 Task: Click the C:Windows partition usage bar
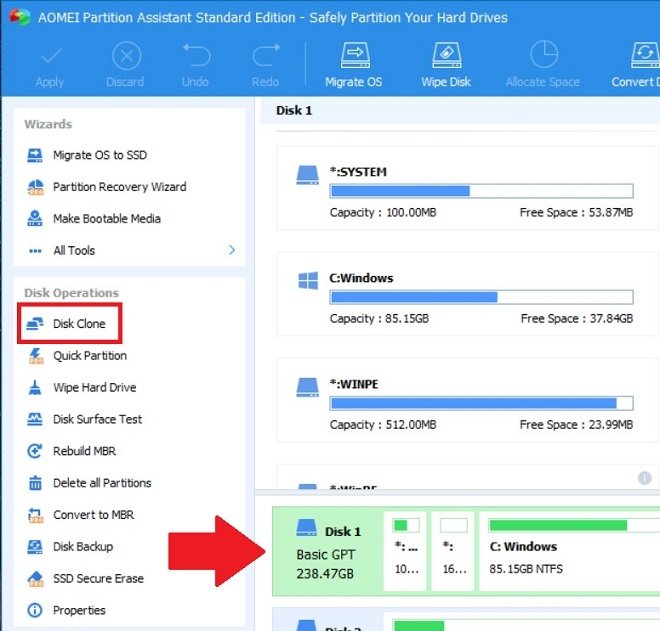pos(481,297)
